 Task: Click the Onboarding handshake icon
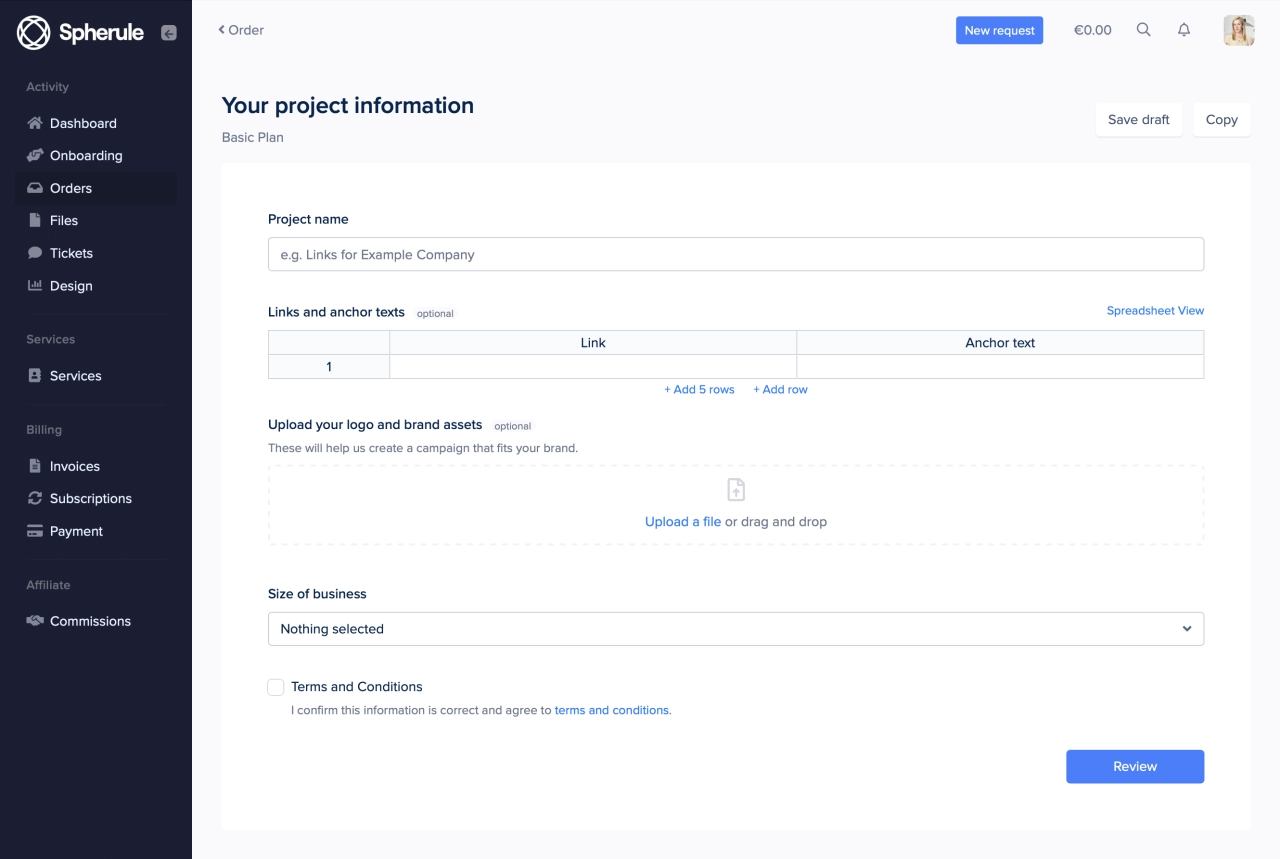tap(35, 155)
